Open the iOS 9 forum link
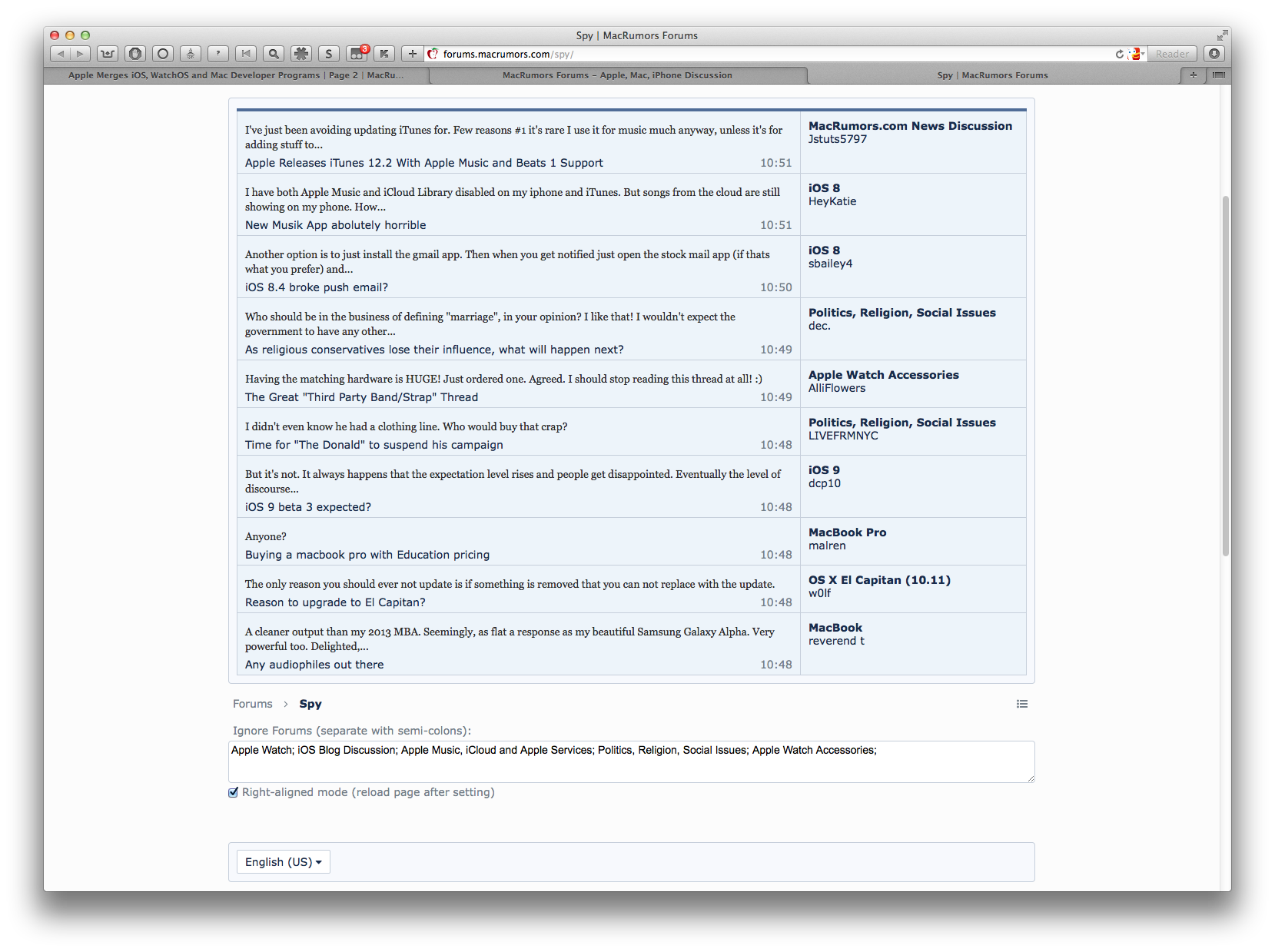Viewport: 1275px width, 952px height. (824, 470)
